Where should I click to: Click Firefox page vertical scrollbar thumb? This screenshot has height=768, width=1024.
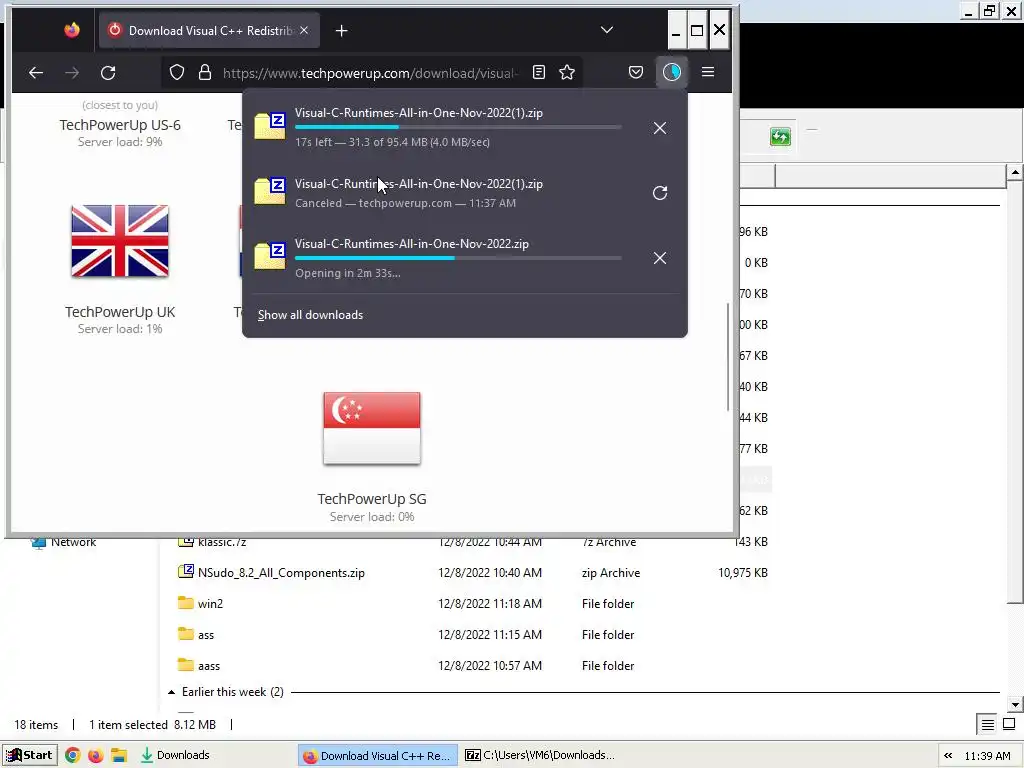tap(728, 357)
